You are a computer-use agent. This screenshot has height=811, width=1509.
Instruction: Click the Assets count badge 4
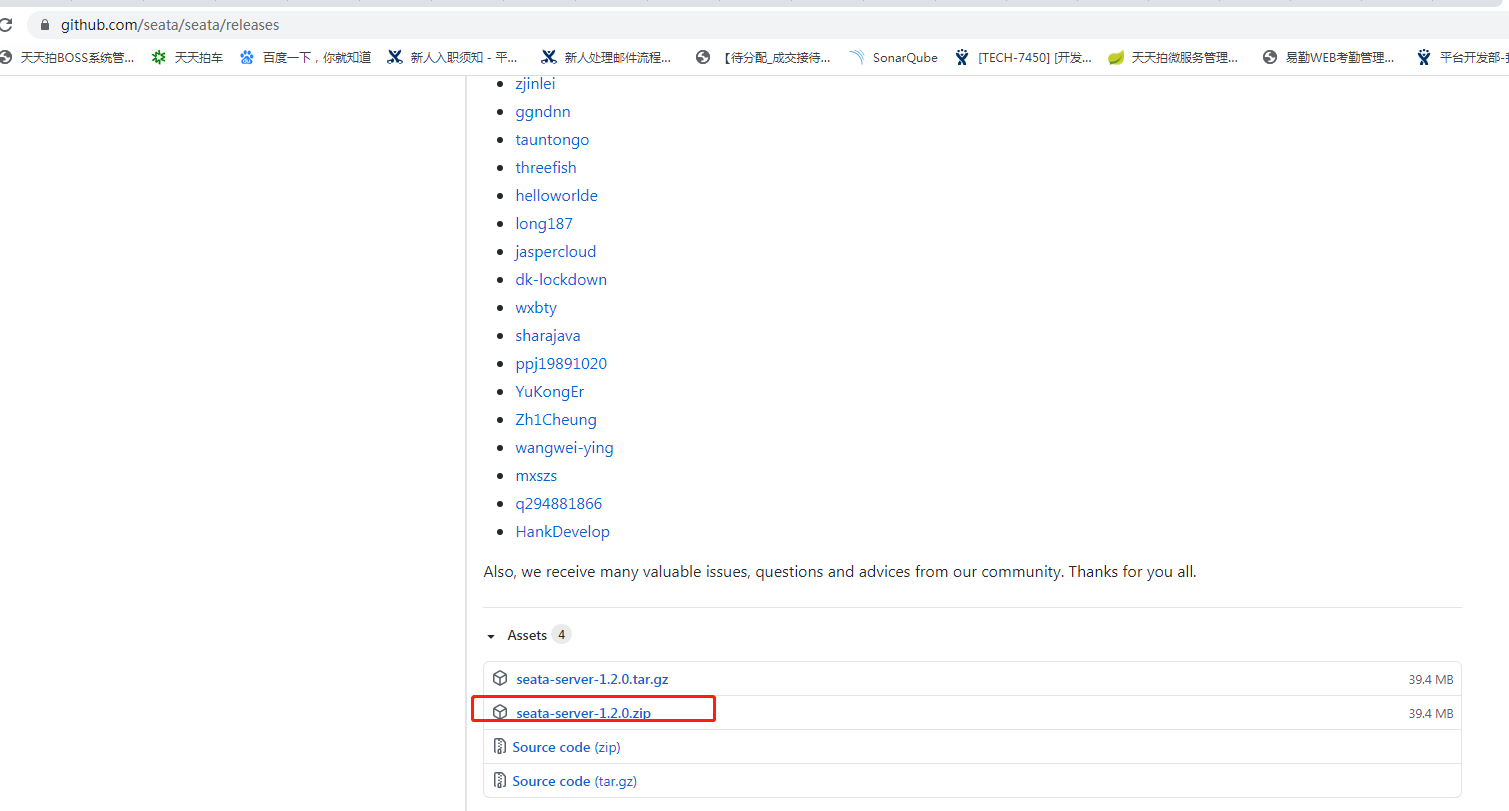[x=561, y=634]
